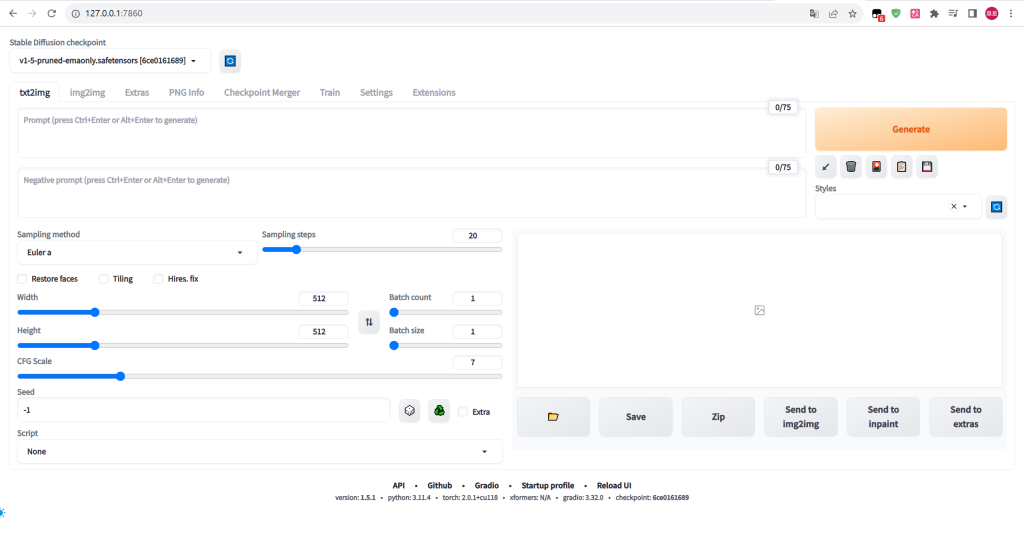
Task: Click the swap width and height icon
Action: [x=369, y=322]
